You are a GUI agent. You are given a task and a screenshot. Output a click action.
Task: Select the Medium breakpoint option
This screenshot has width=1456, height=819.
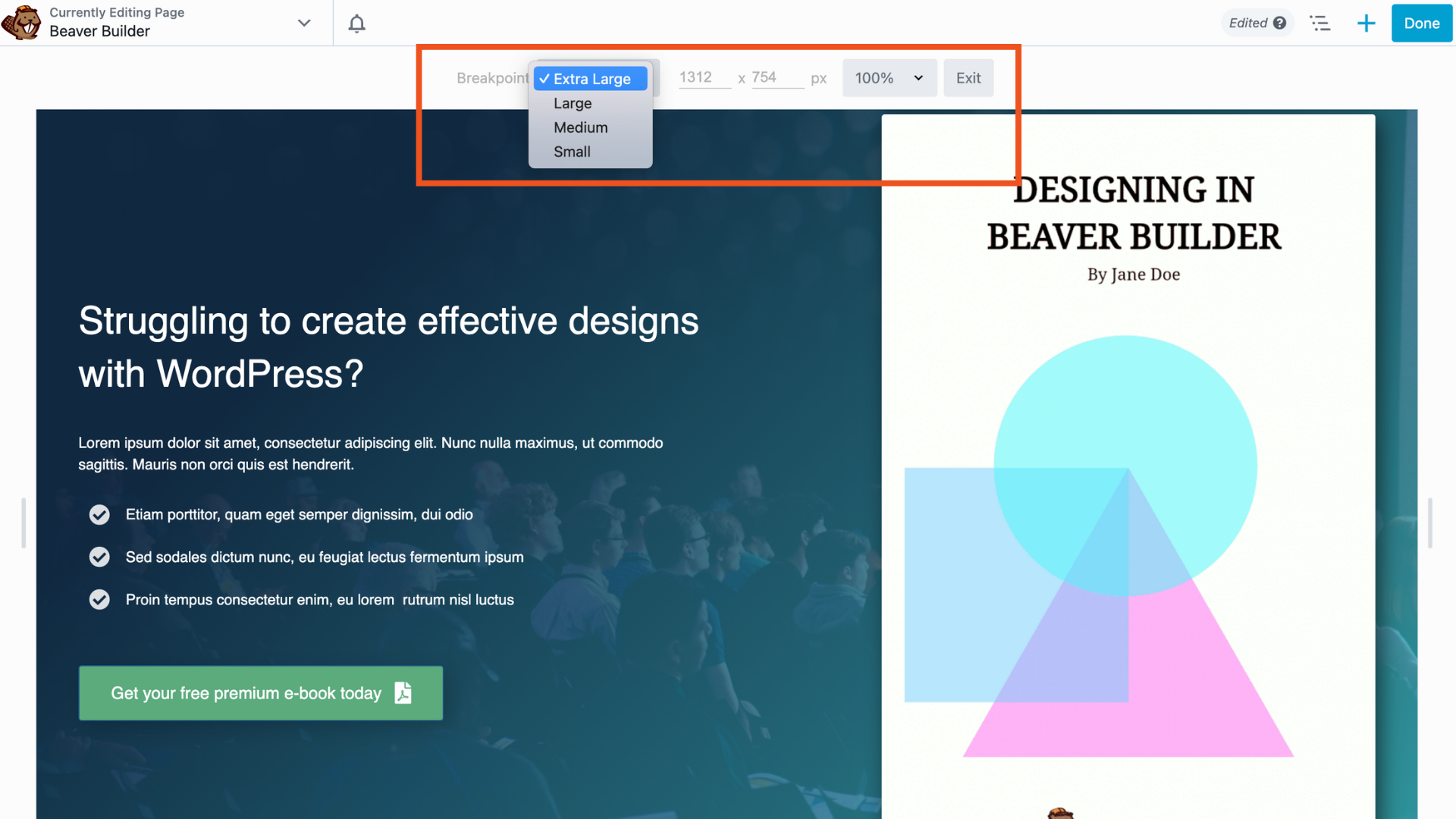[x=580, y=127]
